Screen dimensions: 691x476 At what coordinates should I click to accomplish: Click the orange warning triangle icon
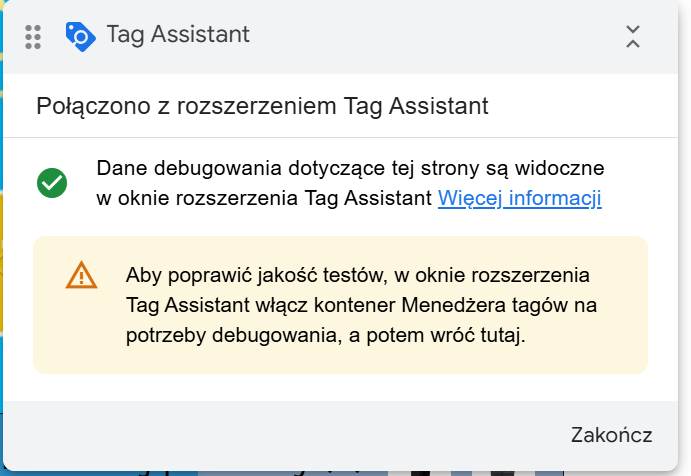point(82,275)
